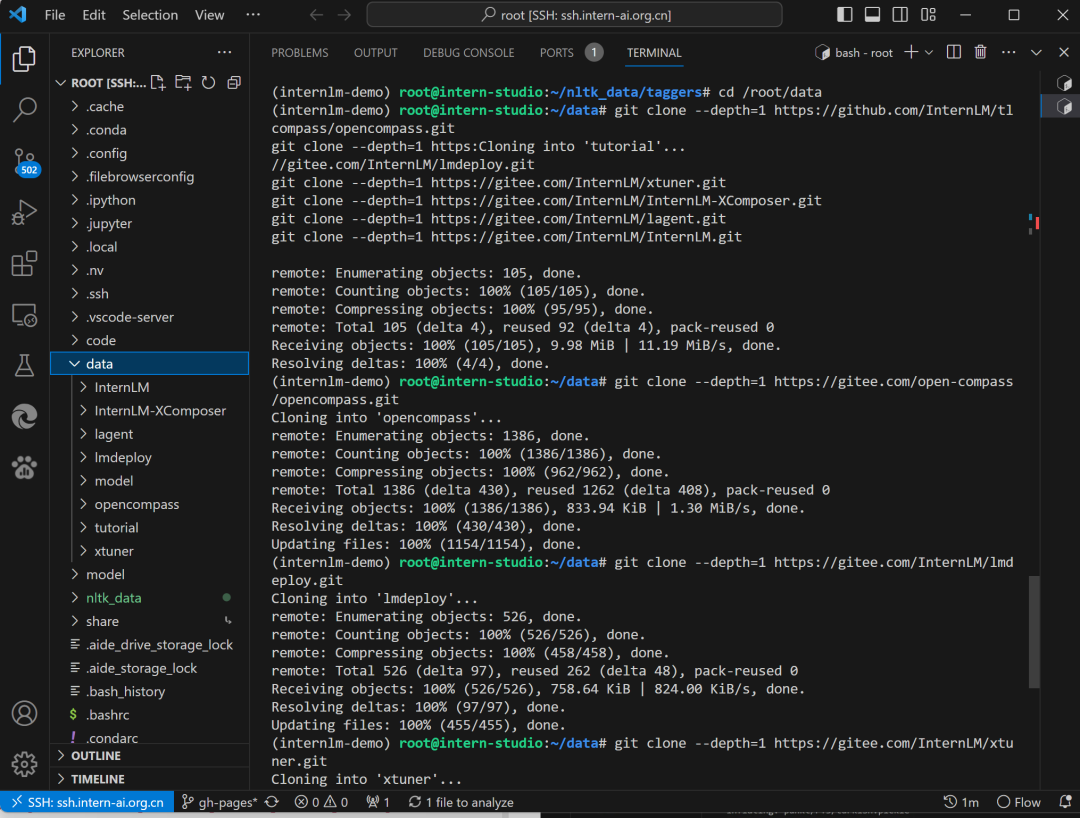Click forwarded ports indicator in status bar
Screen dimensions: 1080x818
click(x=378, y=802)
